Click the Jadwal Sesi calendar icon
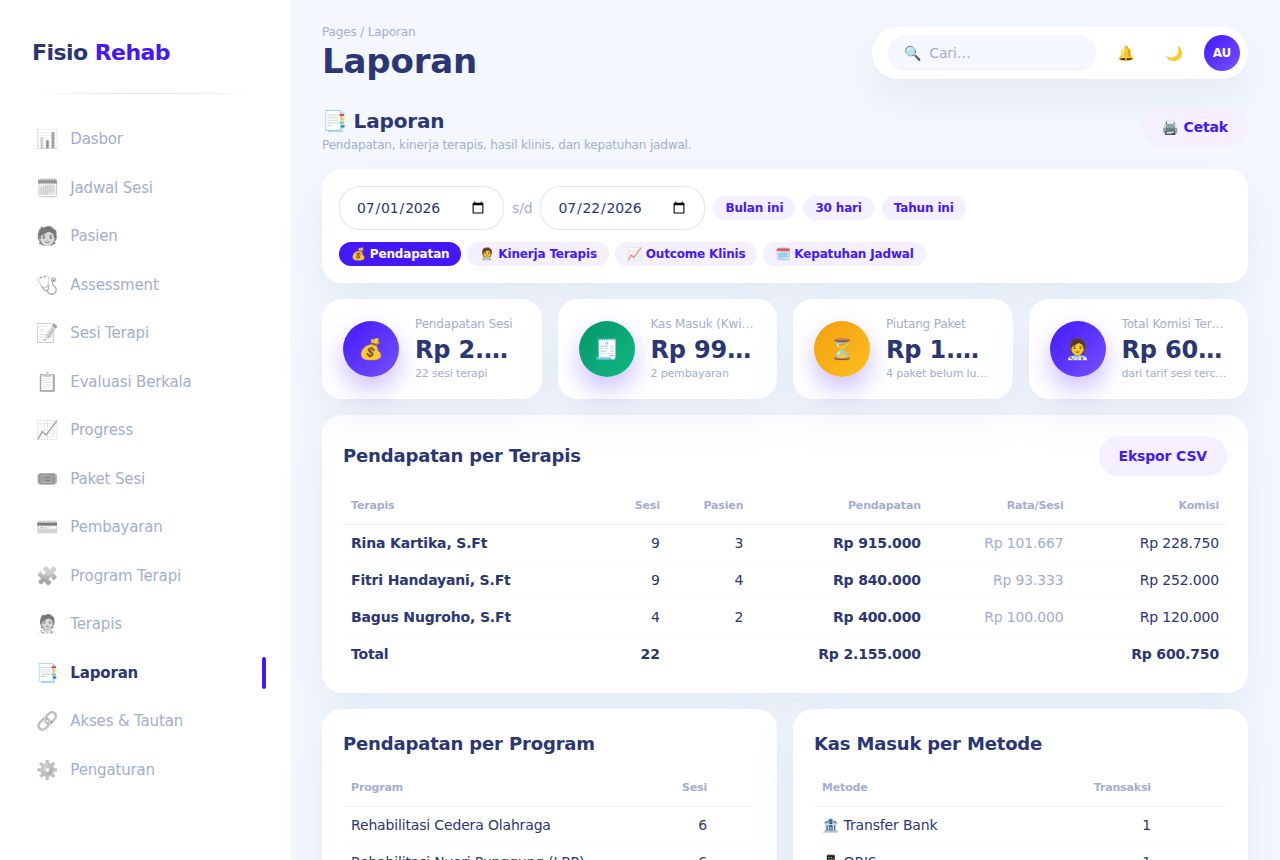The width and height of the screenshot is (1280, 860). pos(47,187)
